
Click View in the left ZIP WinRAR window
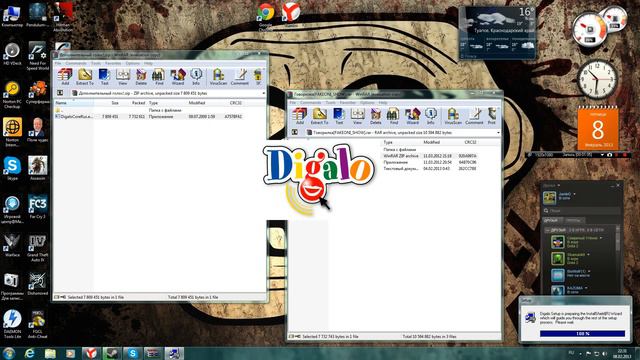122,77
